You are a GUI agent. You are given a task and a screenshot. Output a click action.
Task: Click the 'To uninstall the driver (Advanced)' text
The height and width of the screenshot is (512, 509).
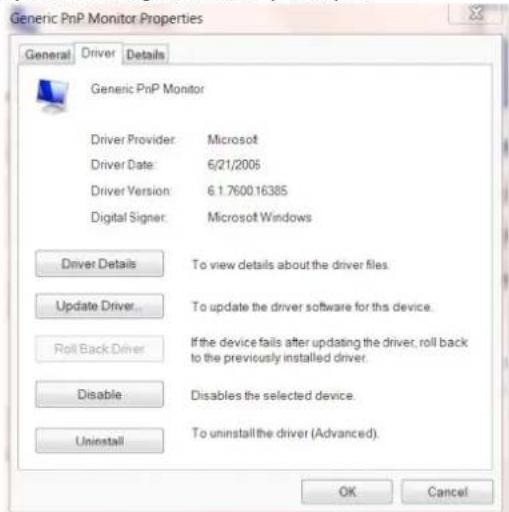(285, 433)
